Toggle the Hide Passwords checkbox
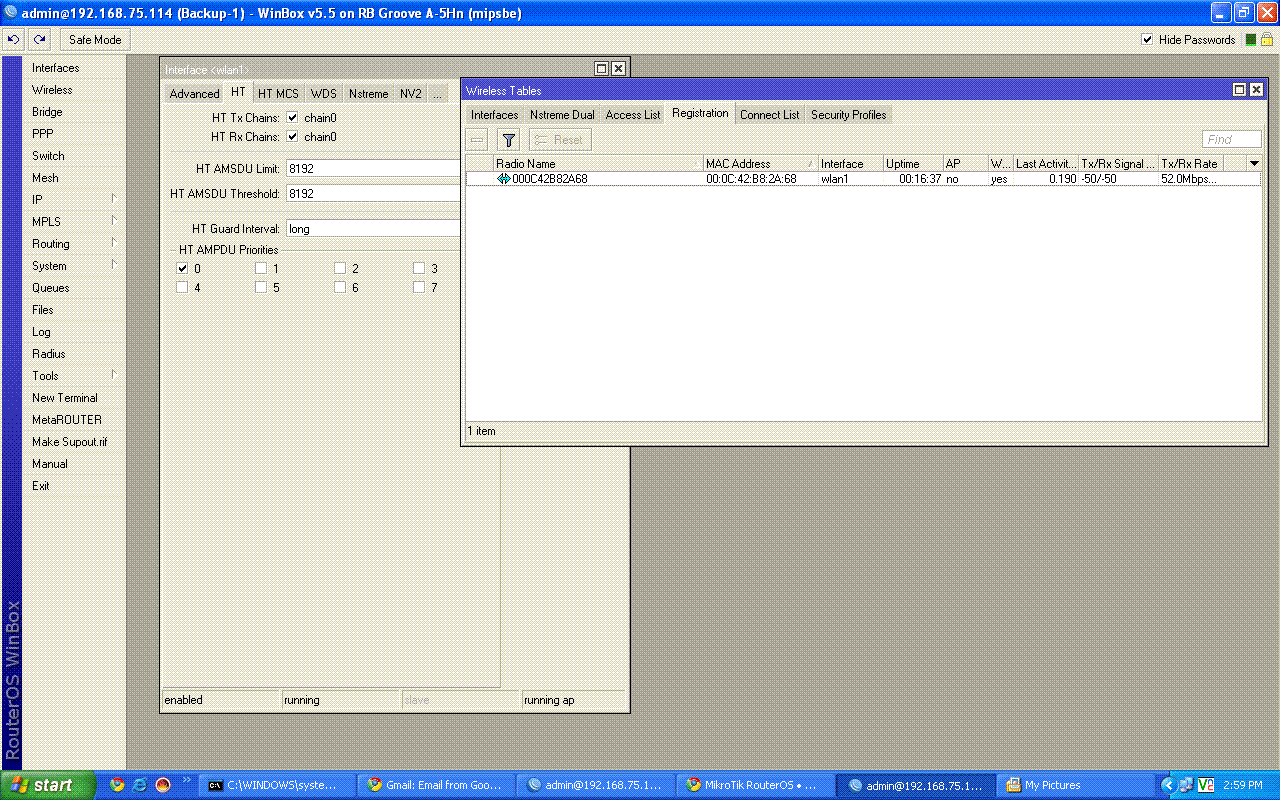This screenshot has height=800, width=1280. pyautogui.click(x=1147, y=40)
